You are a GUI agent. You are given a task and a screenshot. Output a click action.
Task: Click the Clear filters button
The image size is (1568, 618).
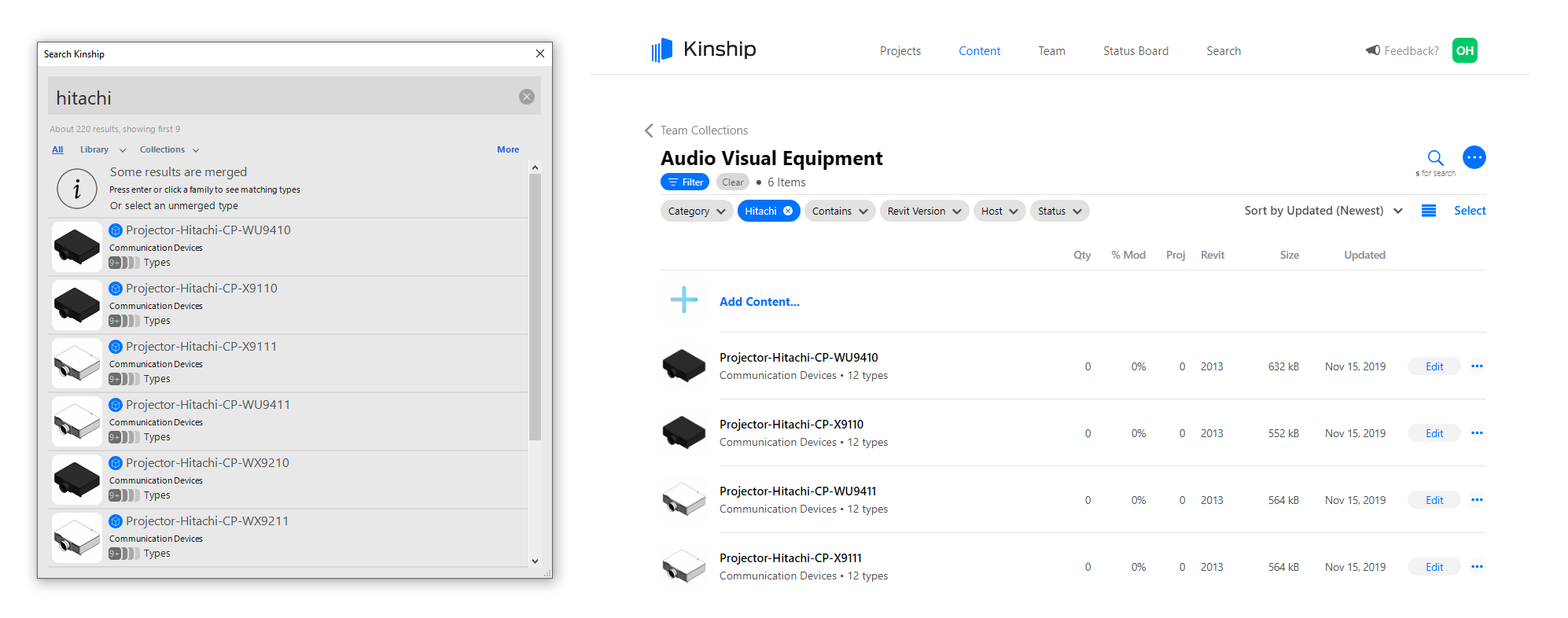pos(733,182)
